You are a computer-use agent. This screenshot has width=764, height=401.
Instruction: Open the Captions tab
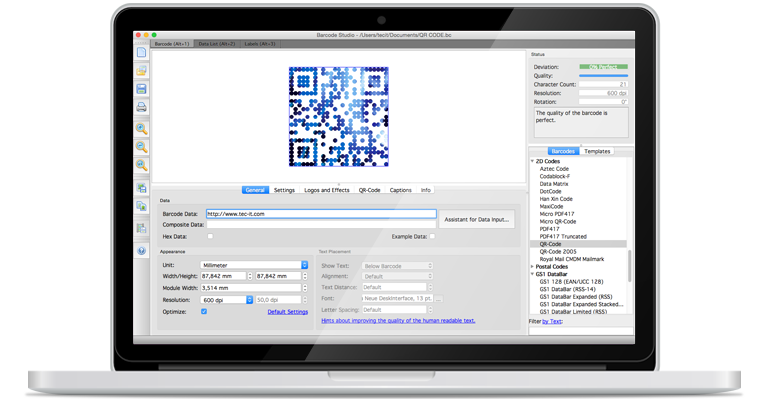point(401,190)
